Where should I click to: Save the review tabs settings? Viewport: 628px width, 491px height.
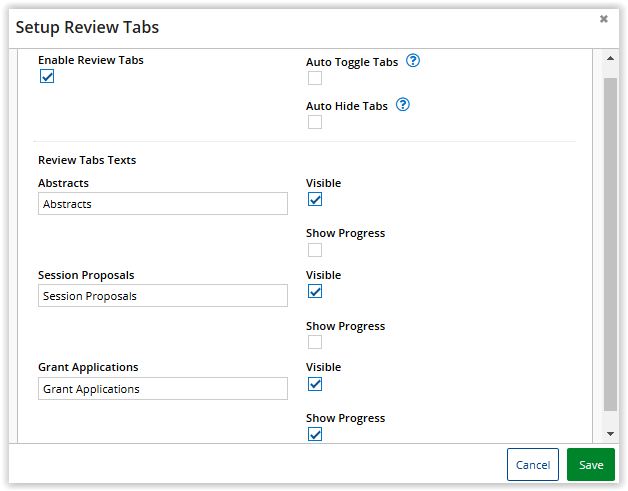click(x=591, y=465)
